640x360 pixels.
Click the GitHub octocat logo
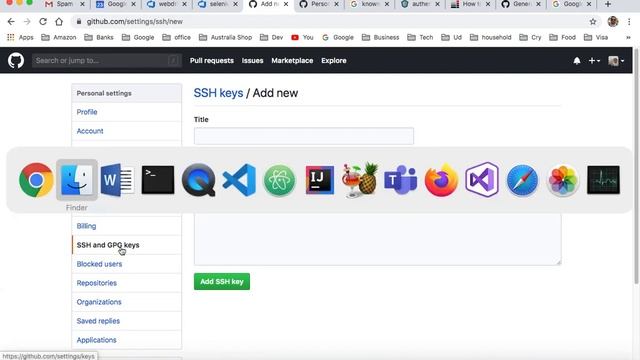point(16,61)
